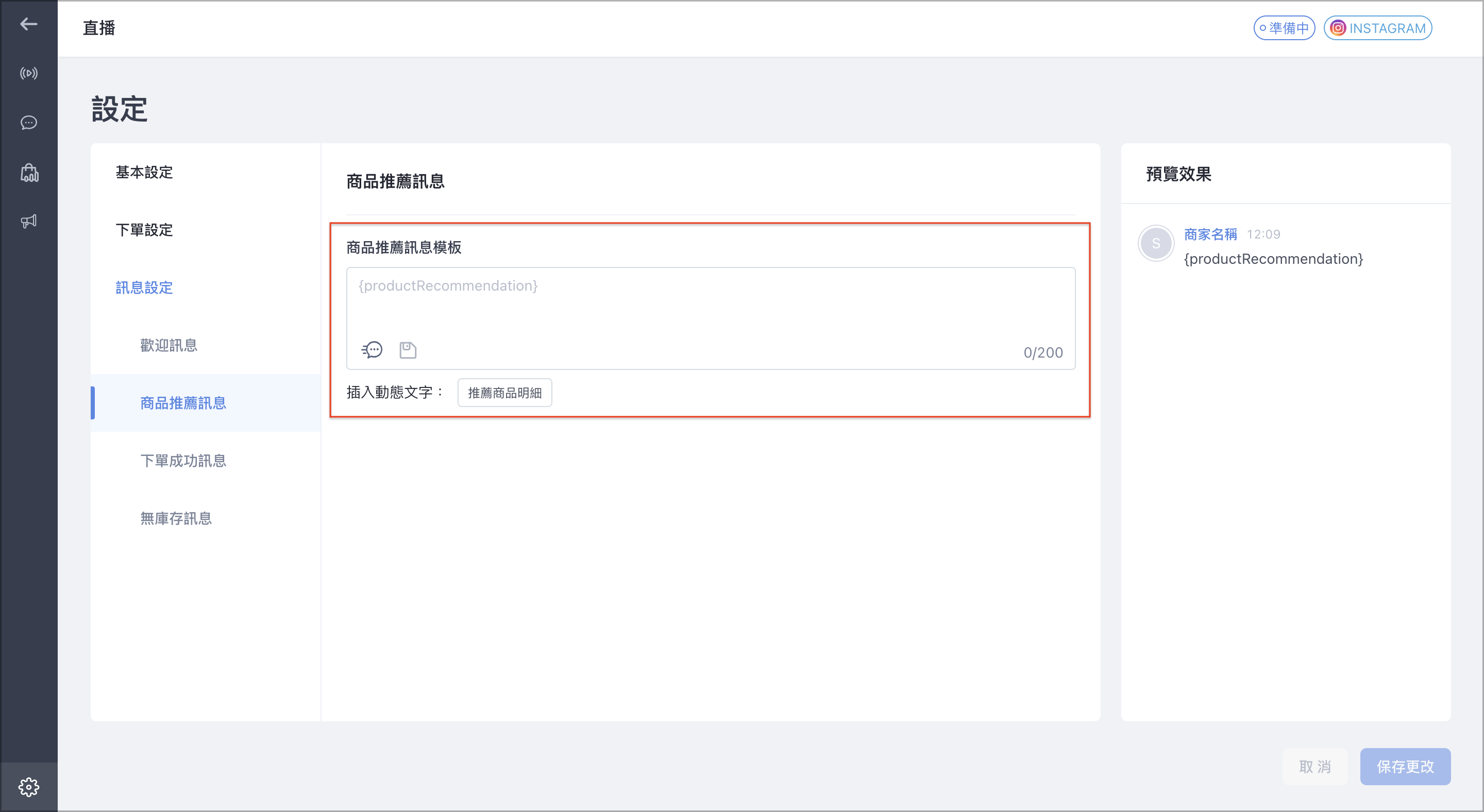Click the 保存更改 button
Viewport: 1484px width, 812px height.
1405,767
